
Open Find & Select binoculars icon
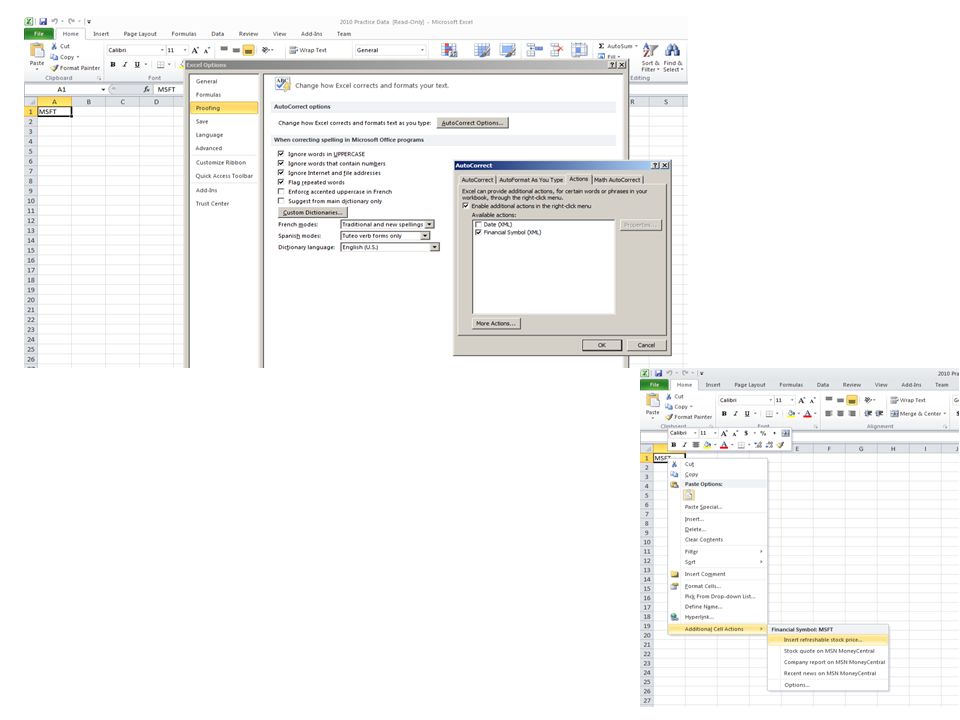click(672, 57)
